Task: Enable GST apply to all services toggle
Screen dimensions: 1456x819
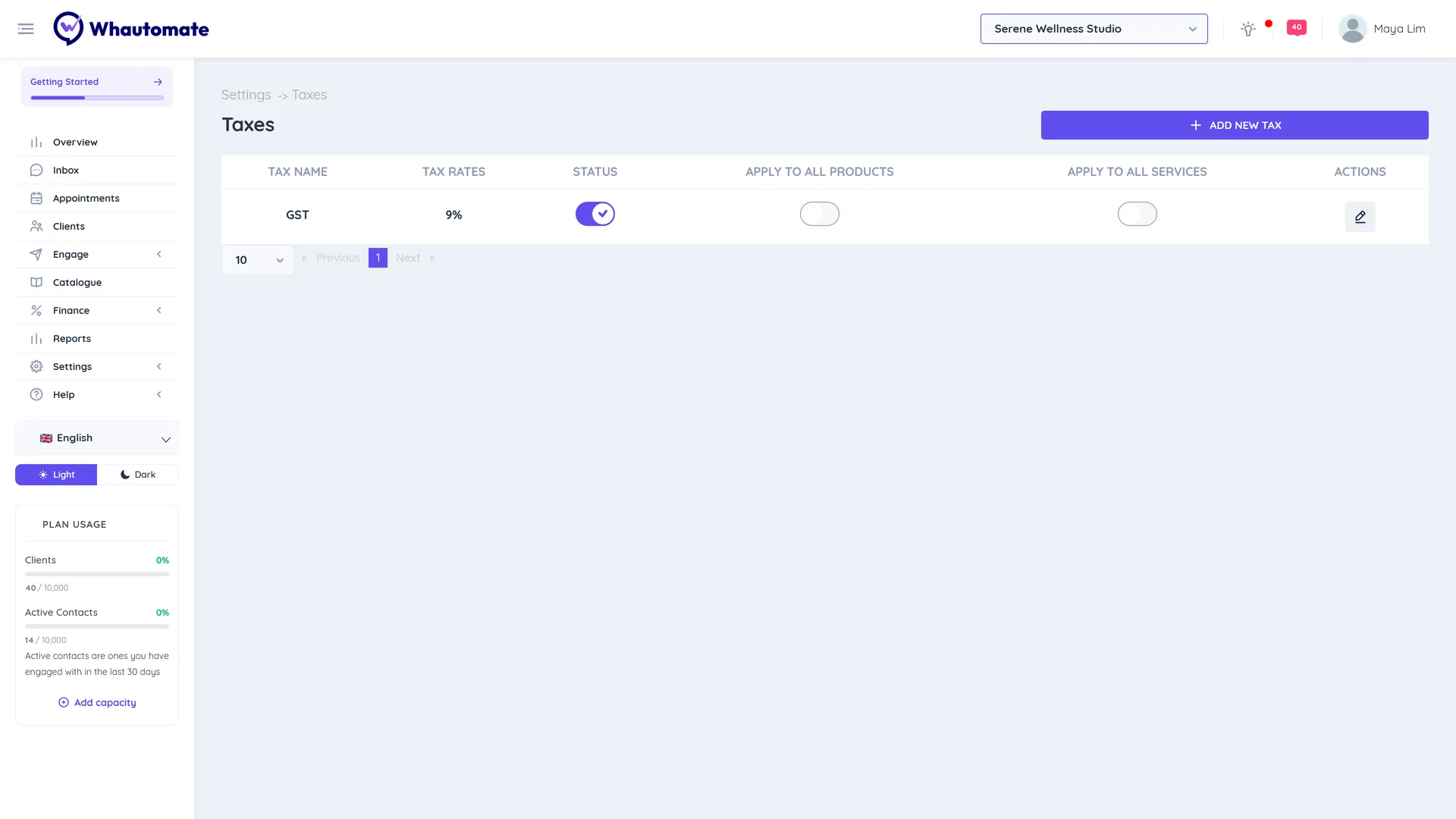Action: pyautogui.click(x=1137, y=214)
